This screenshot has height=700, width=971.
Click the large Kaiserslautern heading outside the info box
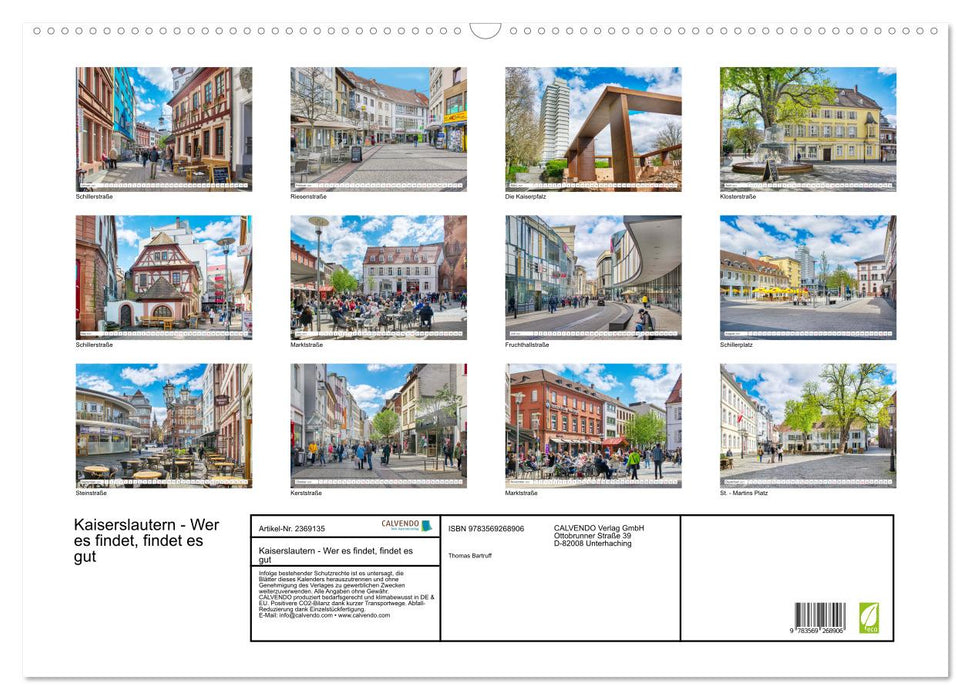146,540
